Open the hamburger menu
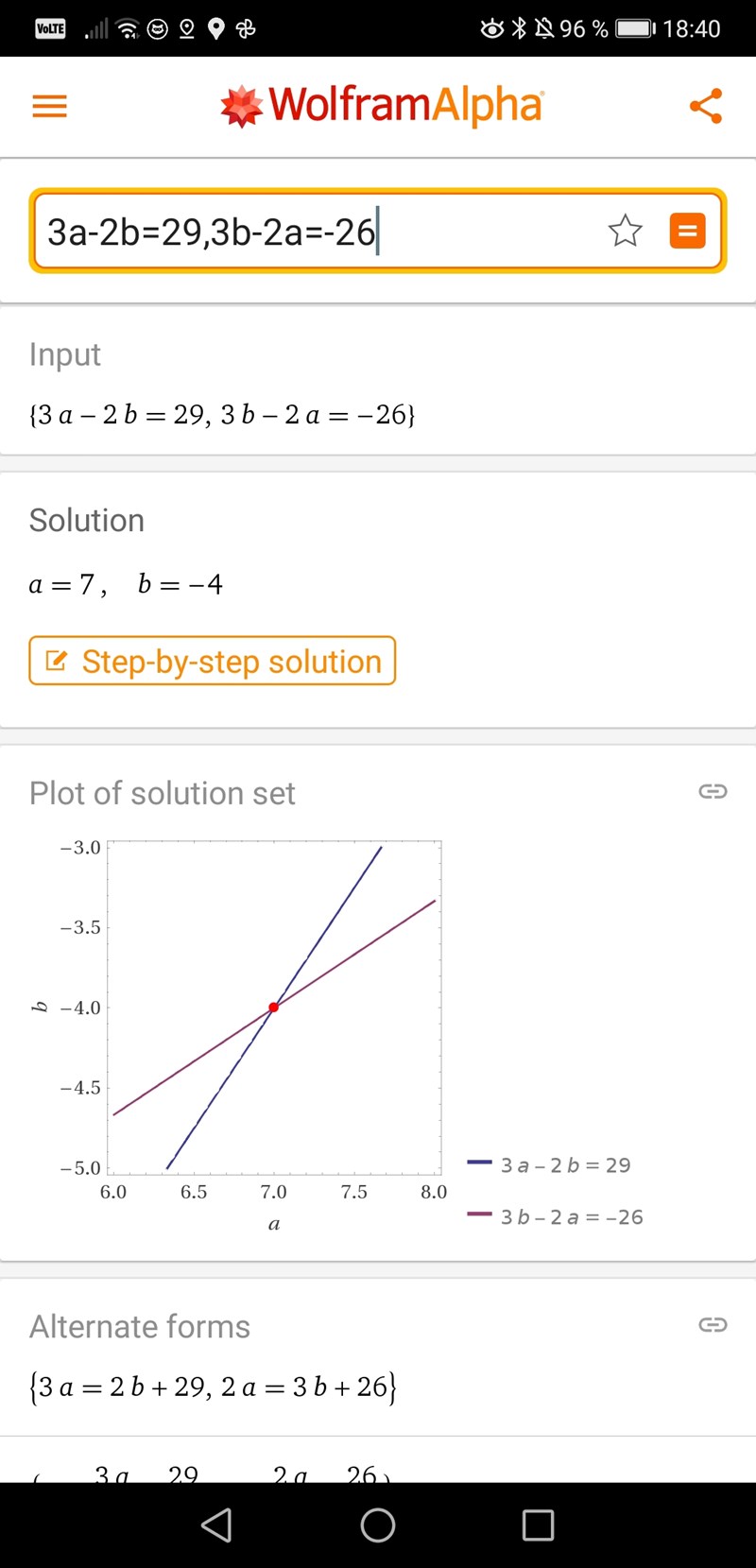Viewport: 756px width, 1568px height. pyautogui.click(x=50, y=106)
